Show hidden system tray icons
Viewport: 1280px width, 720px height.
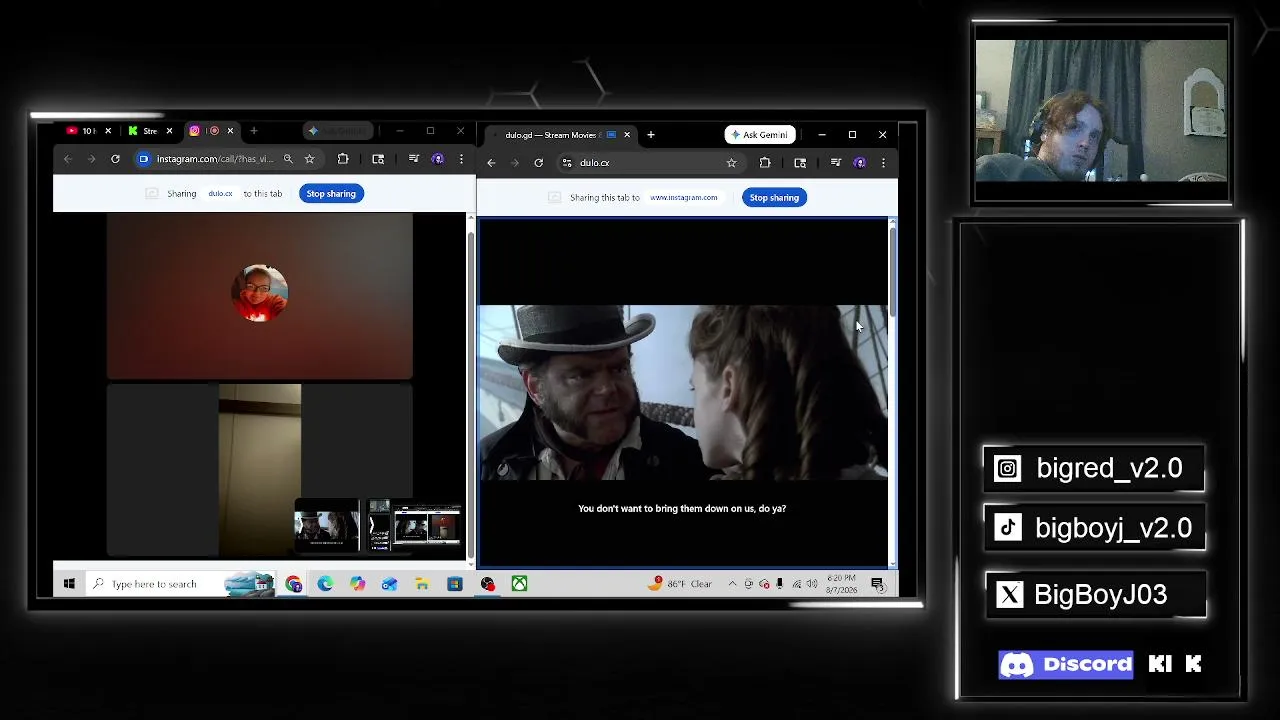click(x=733, y=584)
